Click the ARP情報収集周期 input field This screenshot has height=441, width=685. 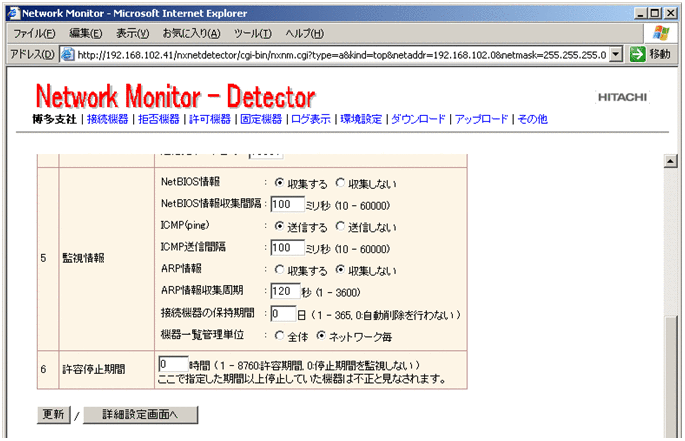pyautogui.click(x=285, y=291)
